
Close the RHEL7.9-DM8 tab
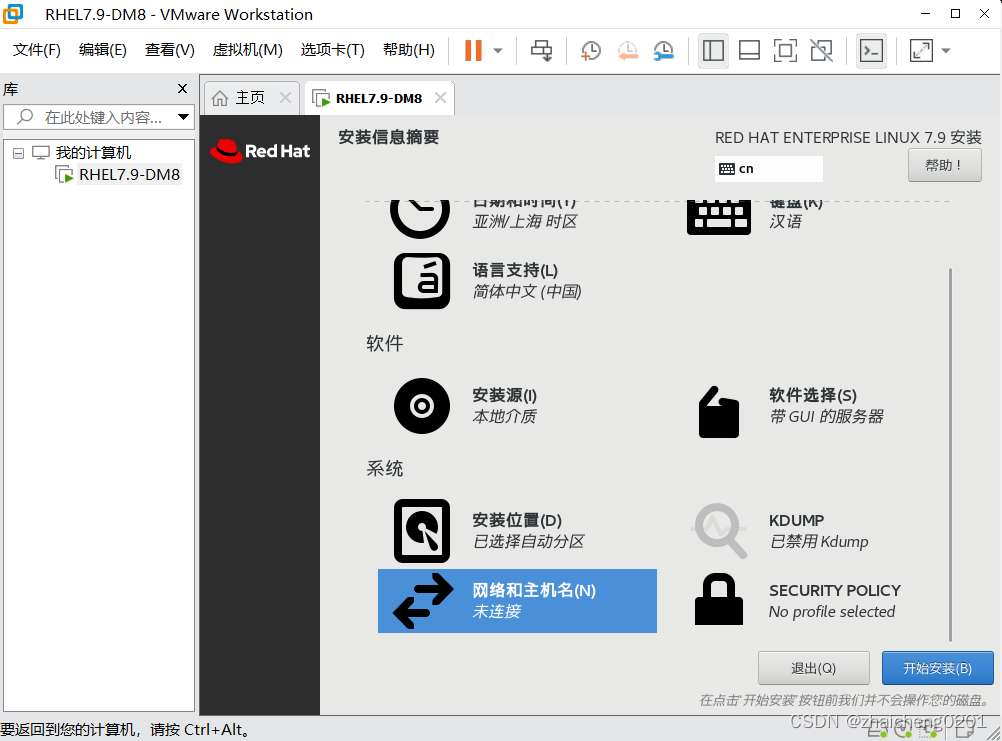(x=440, y=98)
